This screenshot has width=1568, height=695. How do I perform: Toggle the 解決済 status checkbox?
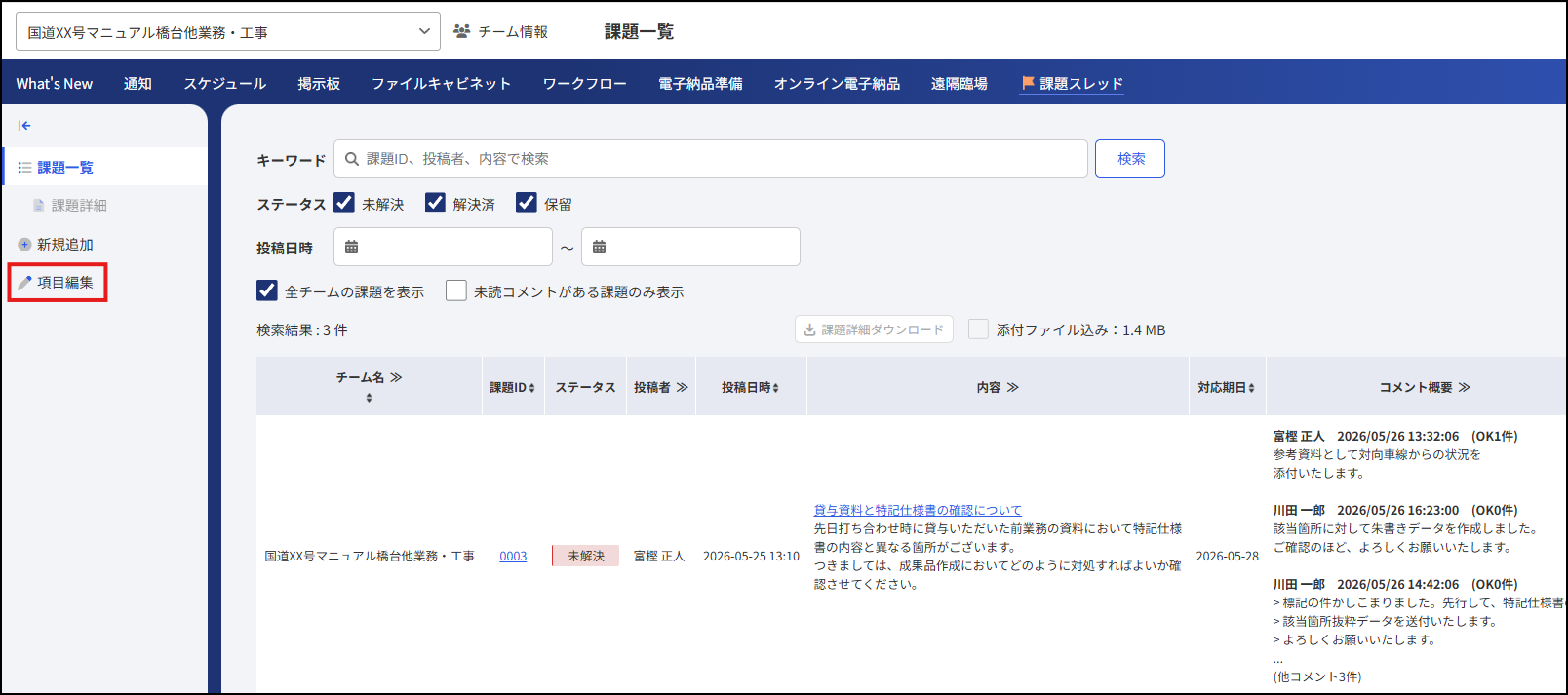click(435, 203)
